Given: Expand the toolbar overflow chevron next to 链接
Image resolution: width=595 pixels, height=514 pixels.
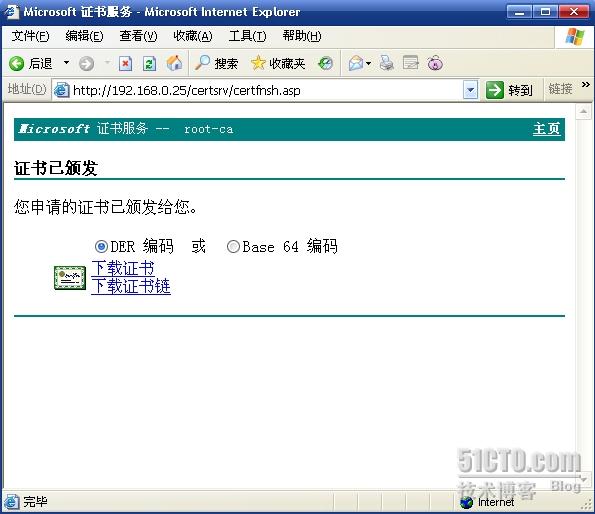Looking at the screenshot, I should tap(586, 84).
